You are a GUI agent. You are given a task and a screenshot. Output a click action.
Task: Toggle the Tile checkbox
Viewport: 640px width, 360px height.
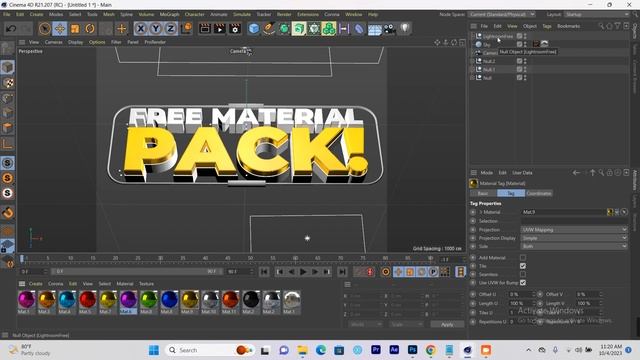click(523, 266)
